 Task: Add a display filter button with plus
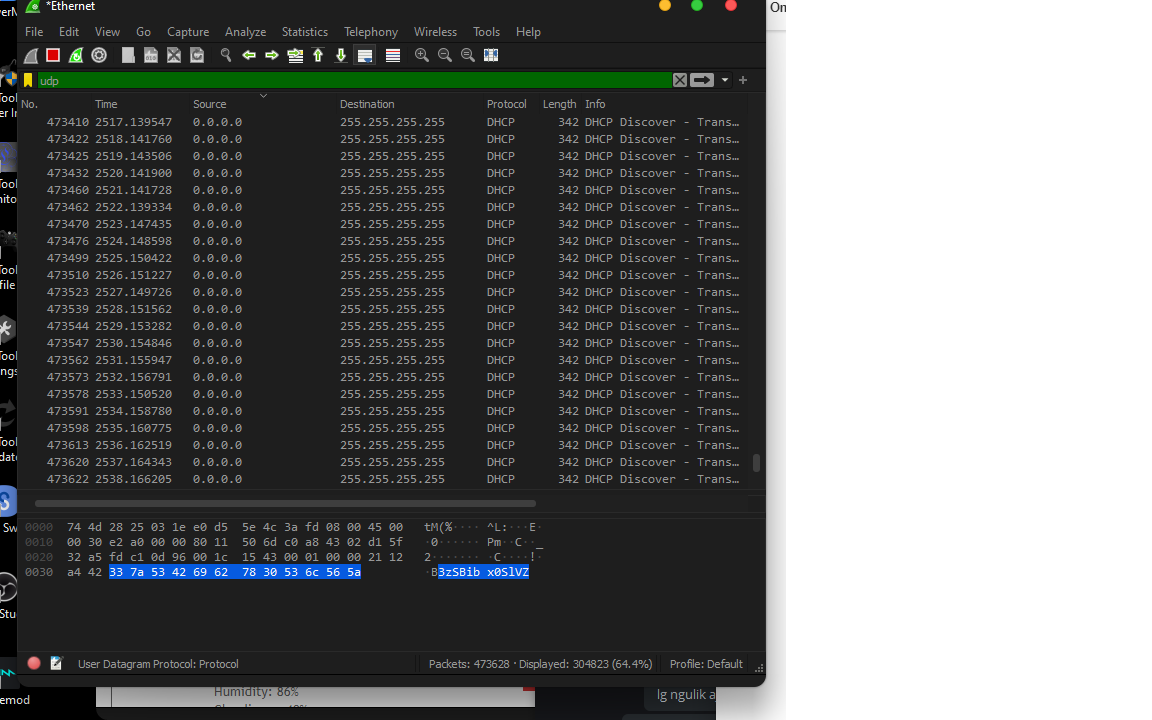743,80
